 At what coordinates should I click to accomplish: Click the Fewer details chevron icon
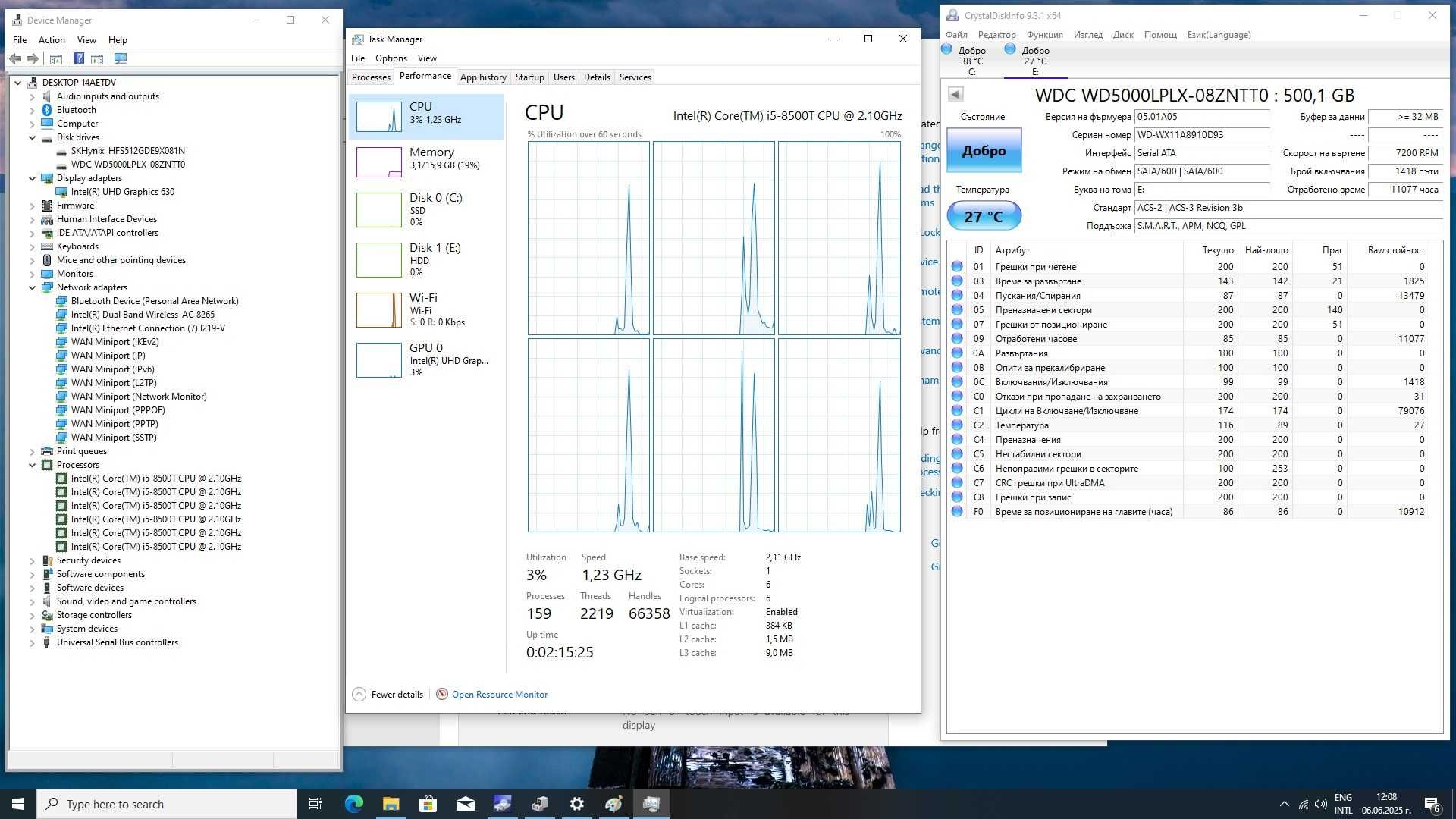(x=359, y=694)
